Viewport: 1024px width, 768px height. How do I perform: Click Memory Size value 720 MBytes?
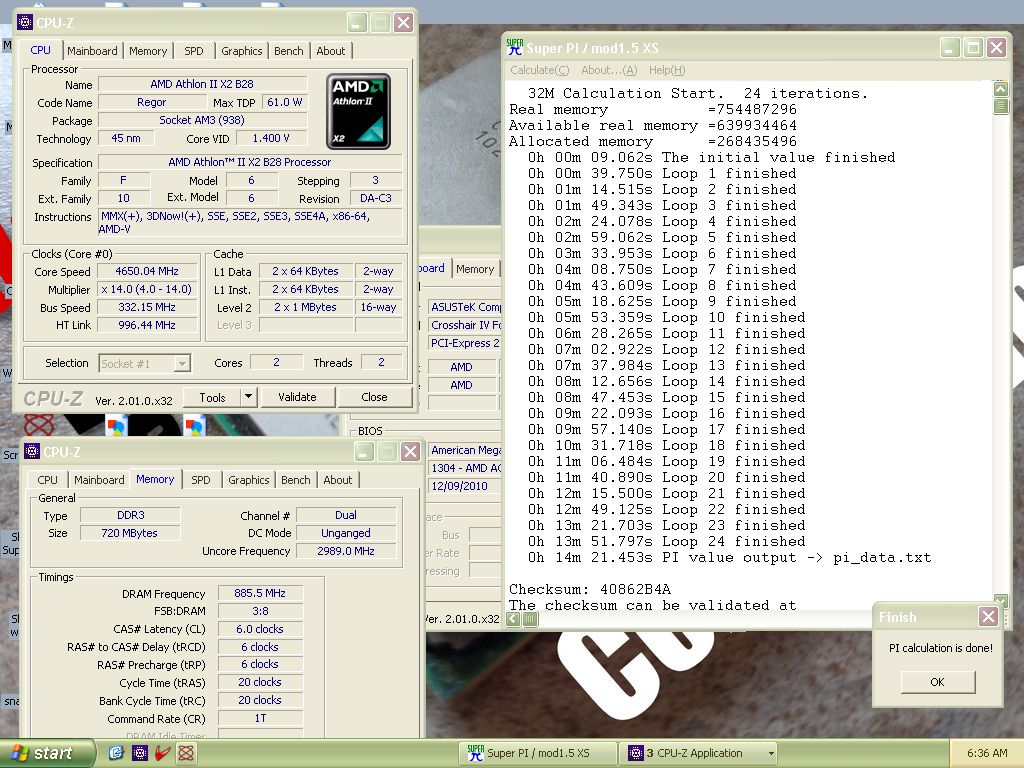coord(129,533)
